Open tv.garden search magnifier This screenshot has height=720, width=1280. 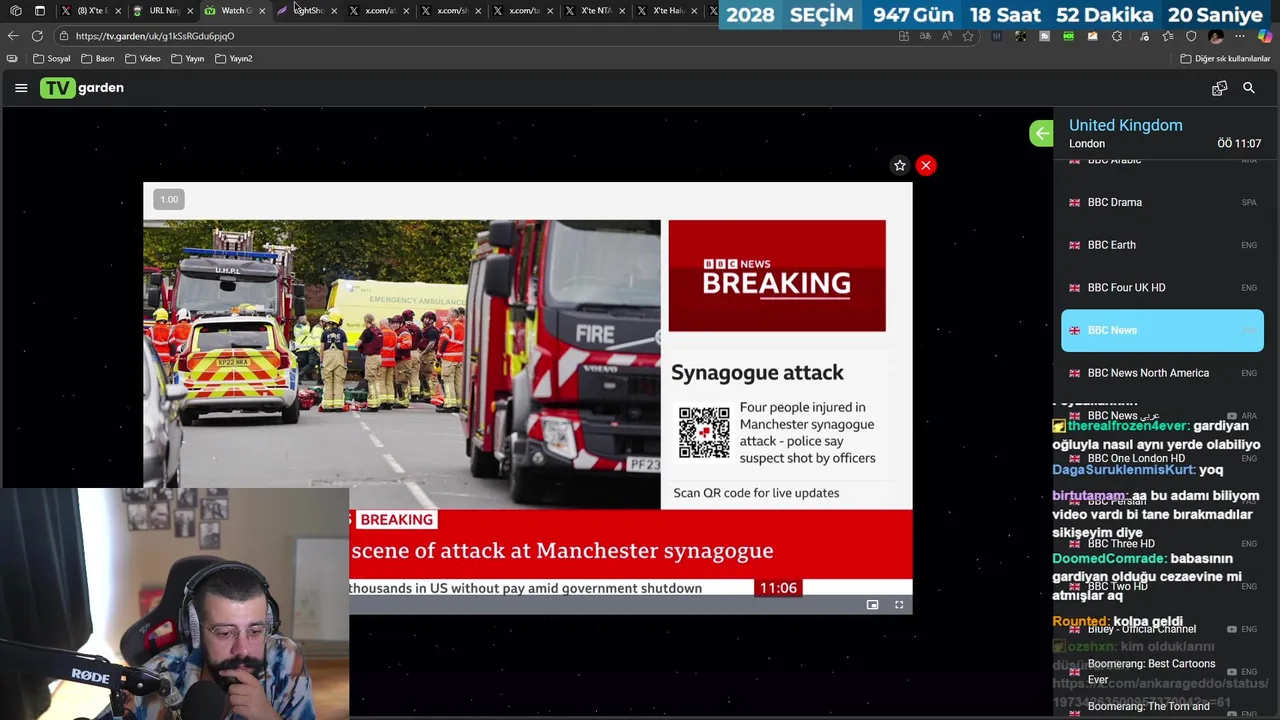1249,88
